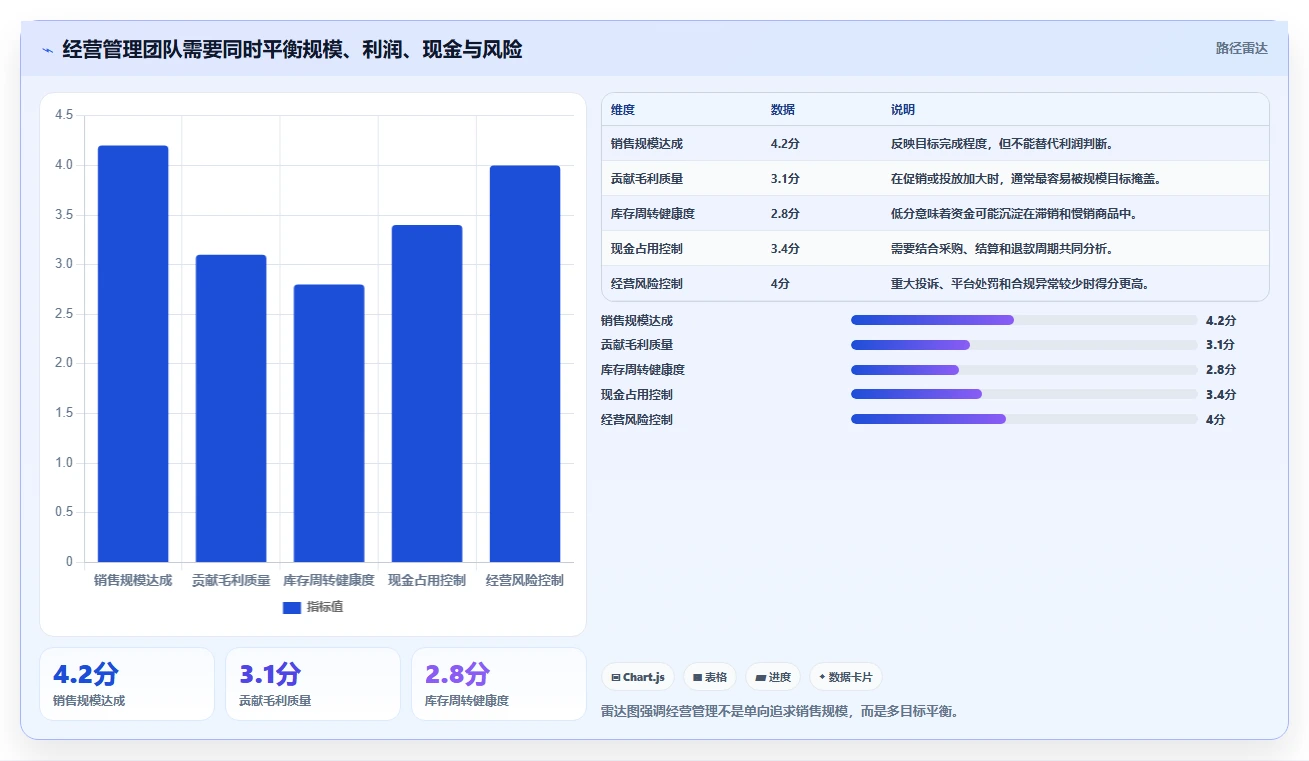This screenshot has height=761, width=1309.
Task: Click the 销售规模达成 bar in chart
Action: pyautogui.click(x=133, y=354)
